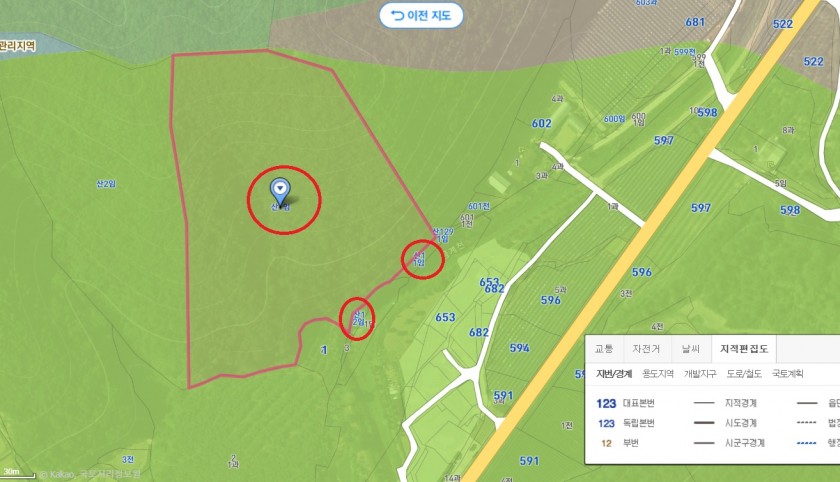Click the 시군구경계 line legend symbol

click(x=704, y=443)
